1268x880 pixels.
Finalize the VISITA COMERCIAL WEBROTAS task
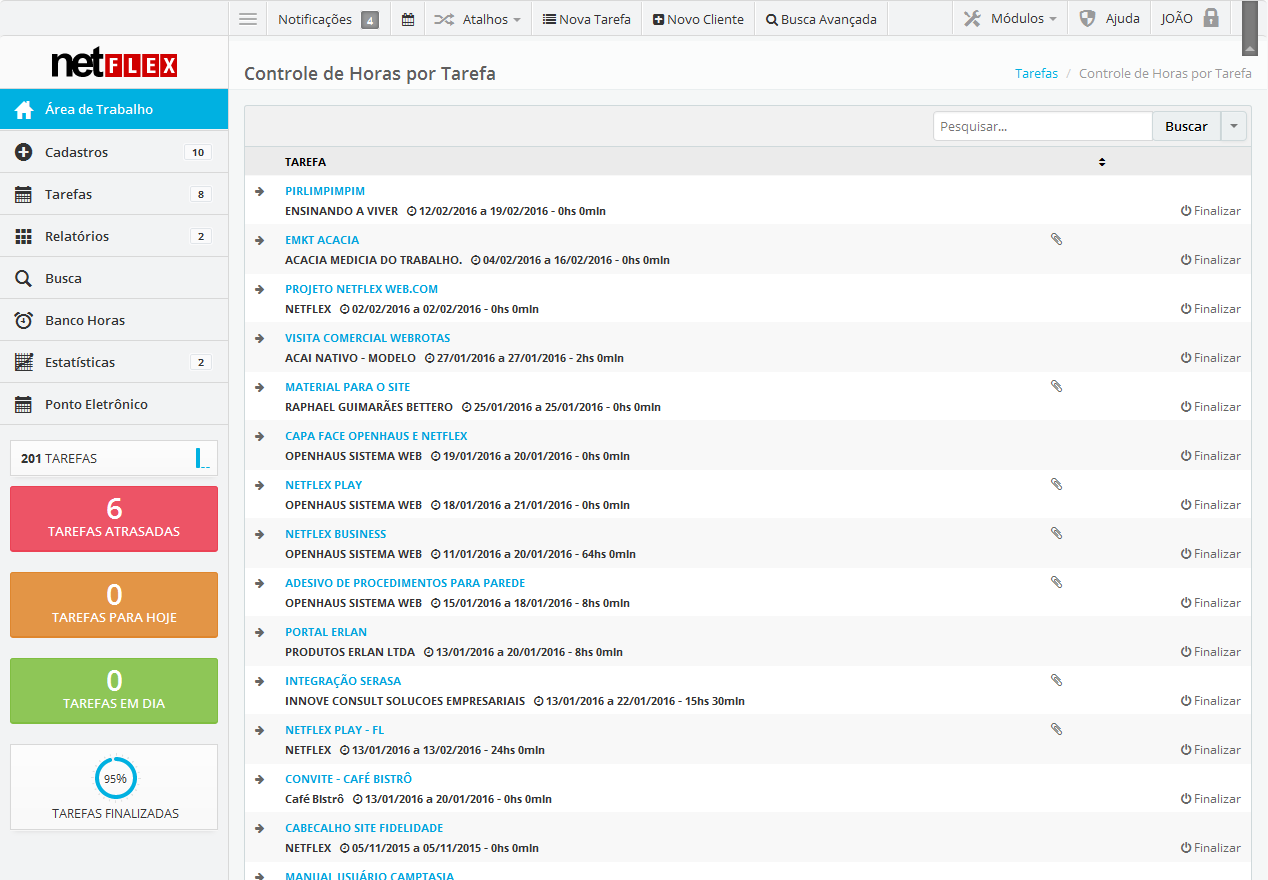1210,358
